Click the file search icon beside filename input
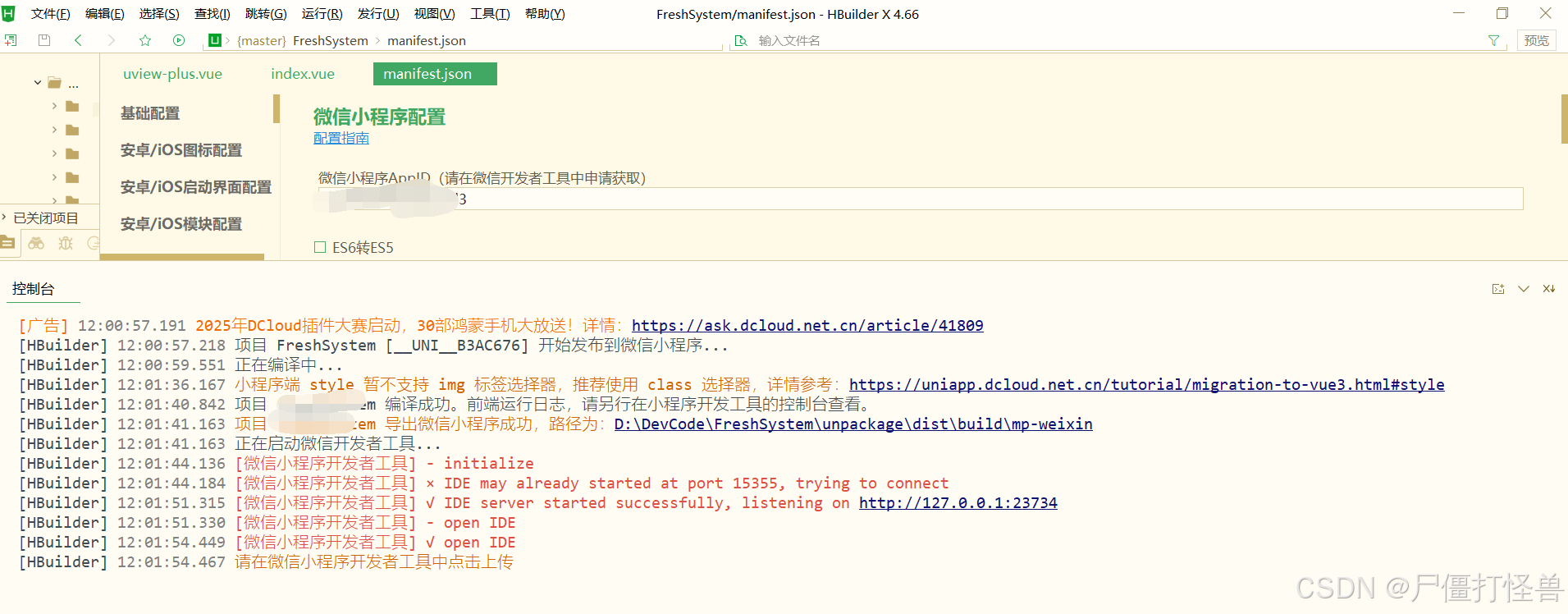 click(741, 40)
